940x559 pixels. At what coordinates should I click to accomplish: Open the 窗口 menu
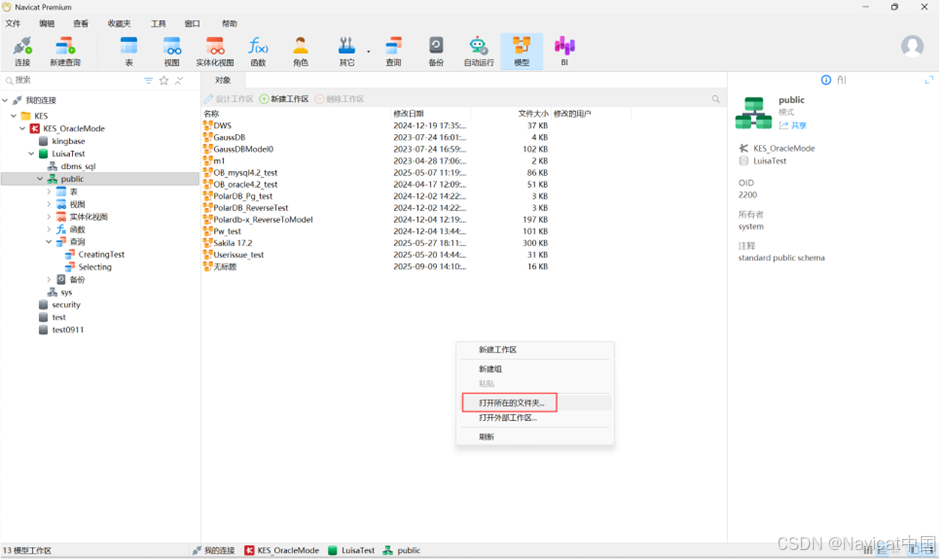192,23
